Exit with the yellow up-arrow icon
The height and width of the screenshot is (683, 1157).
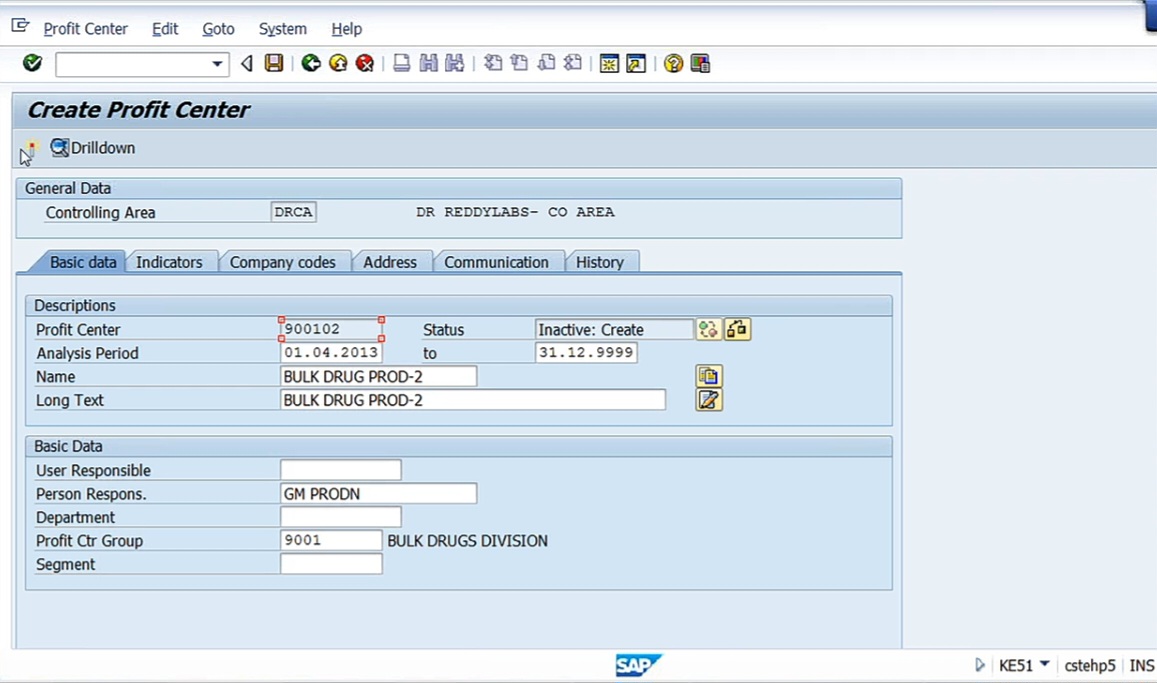pos(339,63)
